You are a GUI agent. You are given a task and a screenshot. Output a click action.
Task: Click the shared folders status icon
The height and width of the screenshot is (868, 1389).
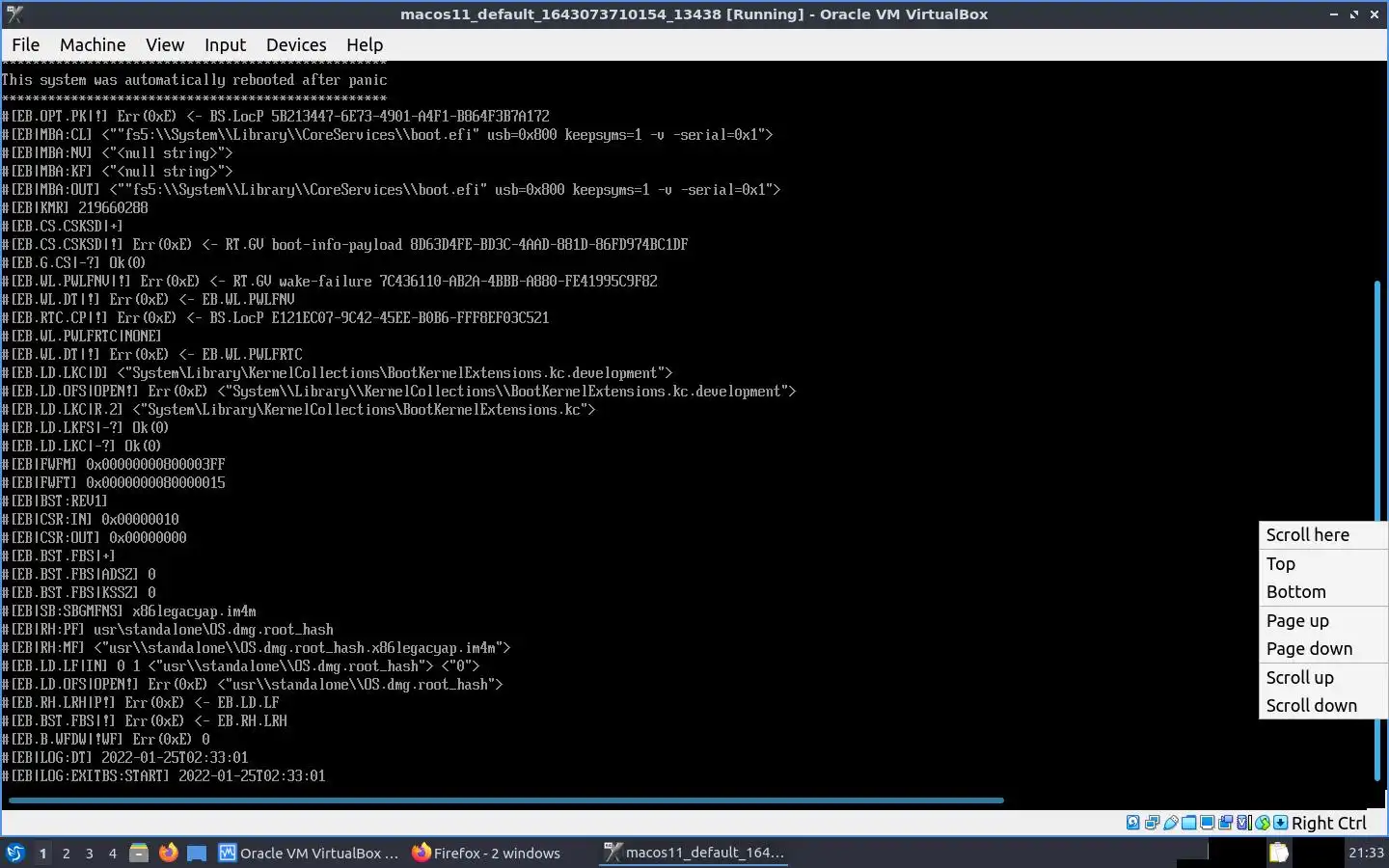(x=1188, y=823)
